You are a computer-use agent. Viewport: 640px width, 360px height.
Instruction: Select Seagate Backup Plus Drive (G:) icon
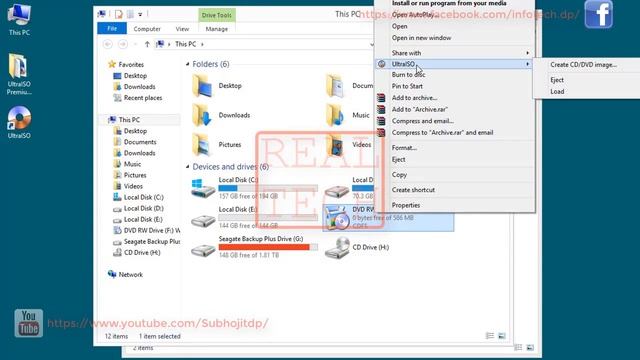click(203, 250)
